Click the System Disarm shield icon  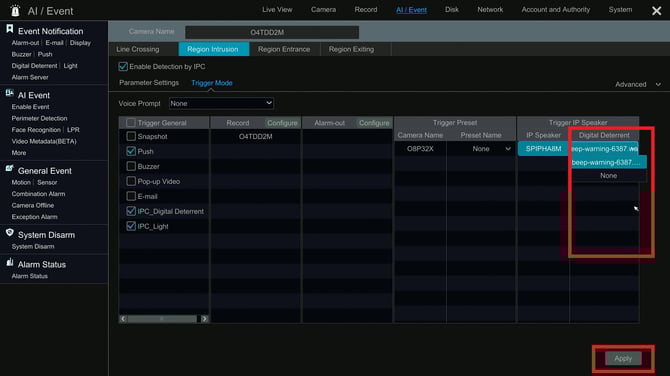pos(9,232)
